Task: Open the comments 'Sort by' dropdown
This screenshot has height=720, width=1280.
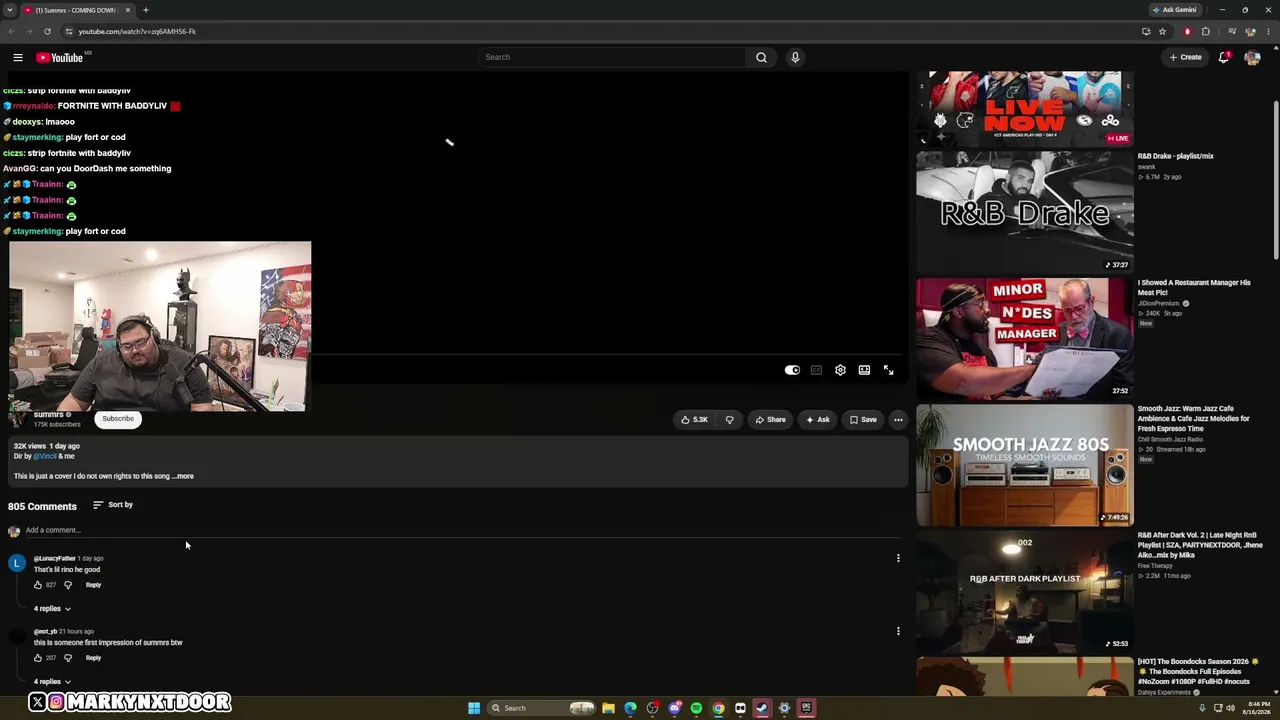Action: click(x=113, y=505)
